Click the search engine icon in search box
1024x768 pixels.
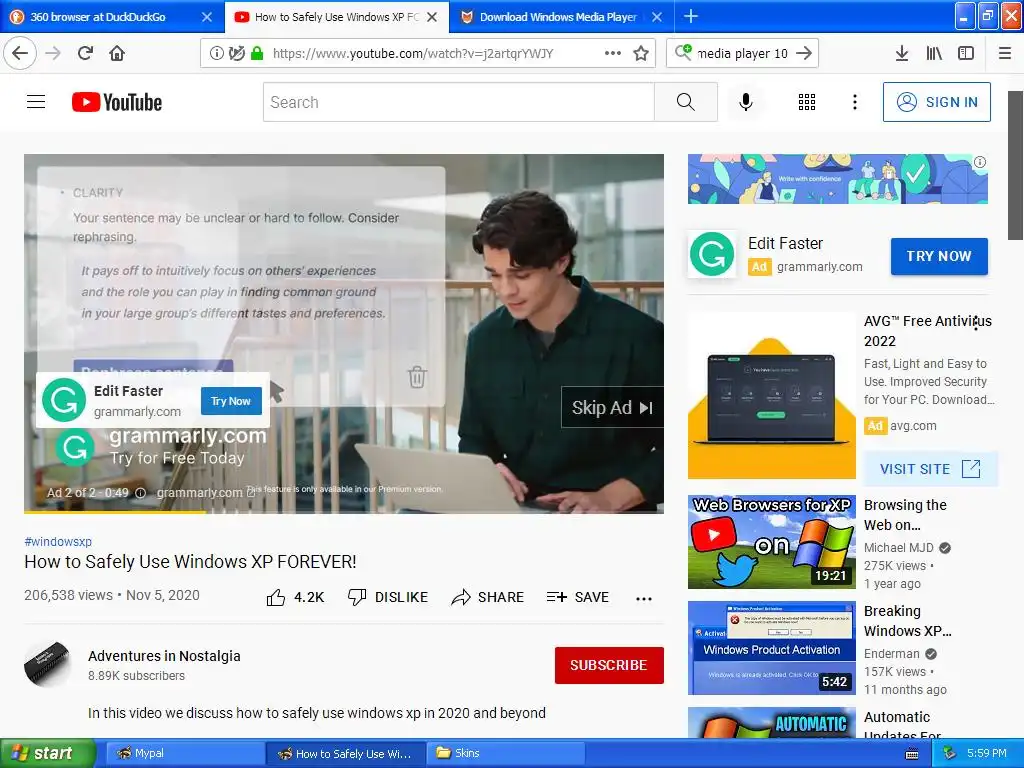[x=683, y=52]
